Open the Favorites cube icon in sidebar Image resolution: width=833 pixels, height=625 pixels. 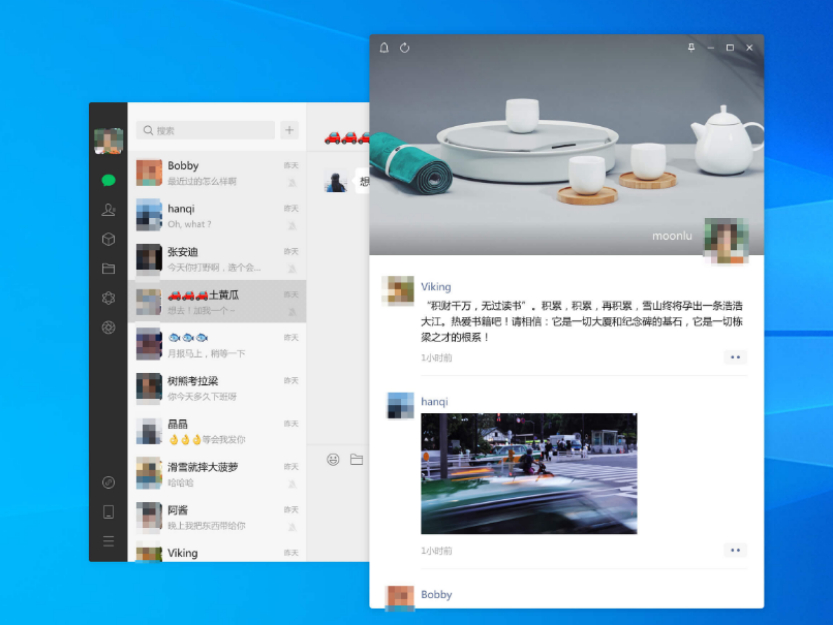click(x=108, y=239)
